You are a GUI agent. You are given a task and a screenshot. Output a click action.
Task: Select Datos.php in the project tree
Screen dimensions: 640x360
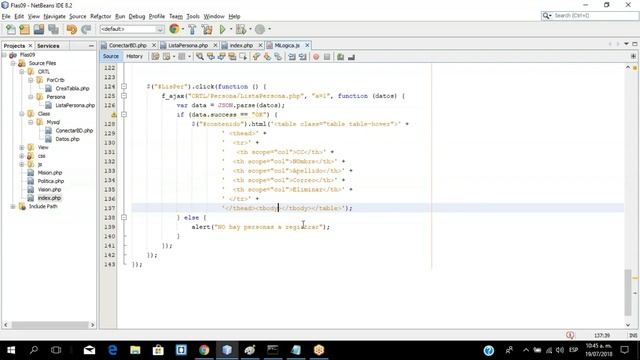[67, 139]
